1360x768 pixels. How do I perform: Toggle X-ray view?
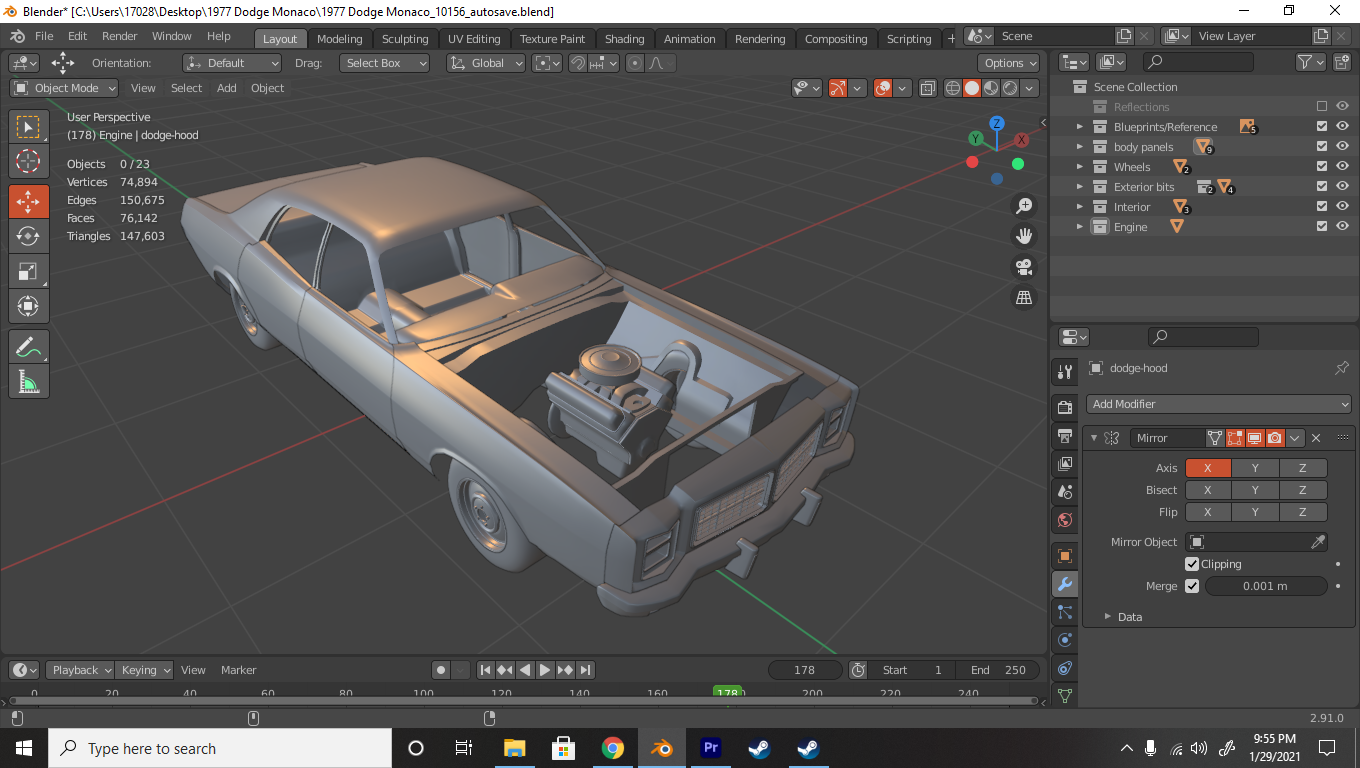pyautogui.click(x=927, y=88)
